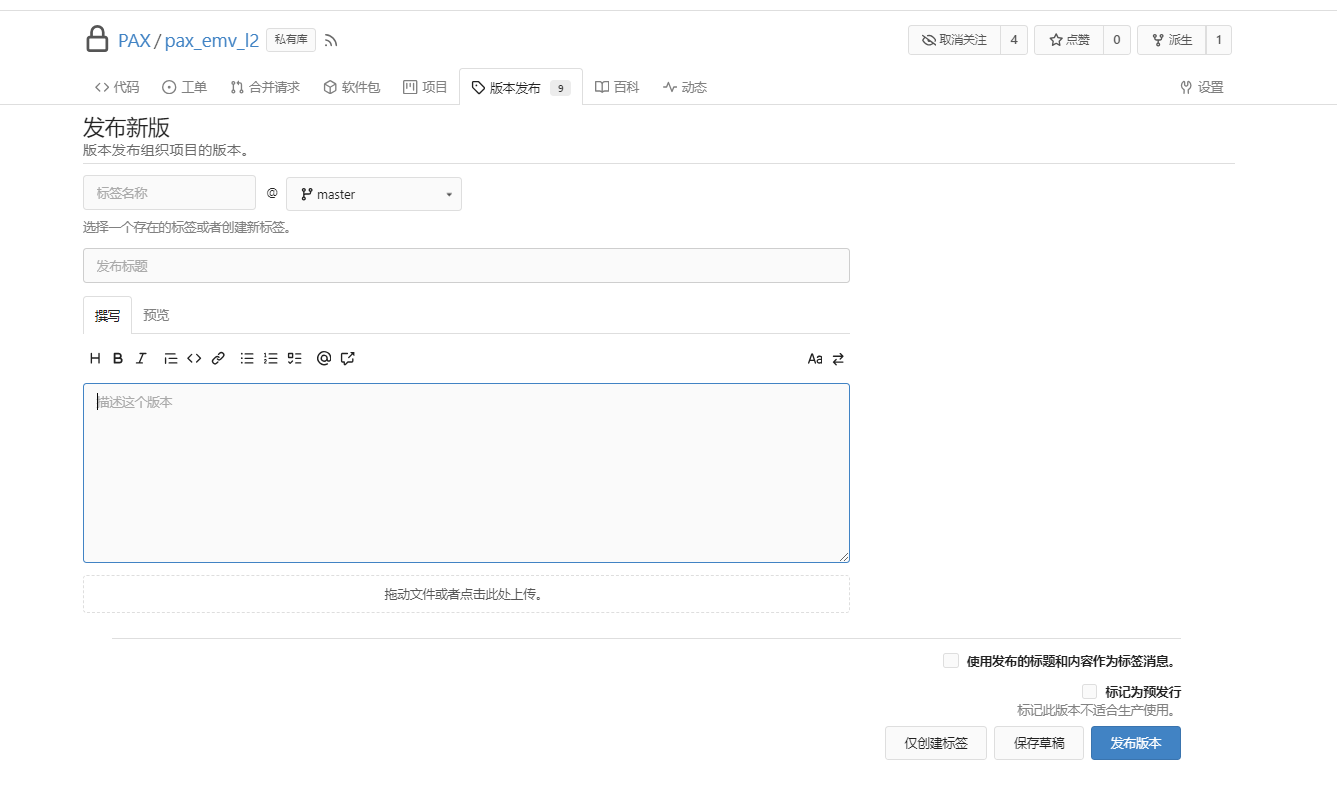This screenshot has width=1337, height=787.
Task: Insert code with the angle brackets icon
Action: point(194,358)
